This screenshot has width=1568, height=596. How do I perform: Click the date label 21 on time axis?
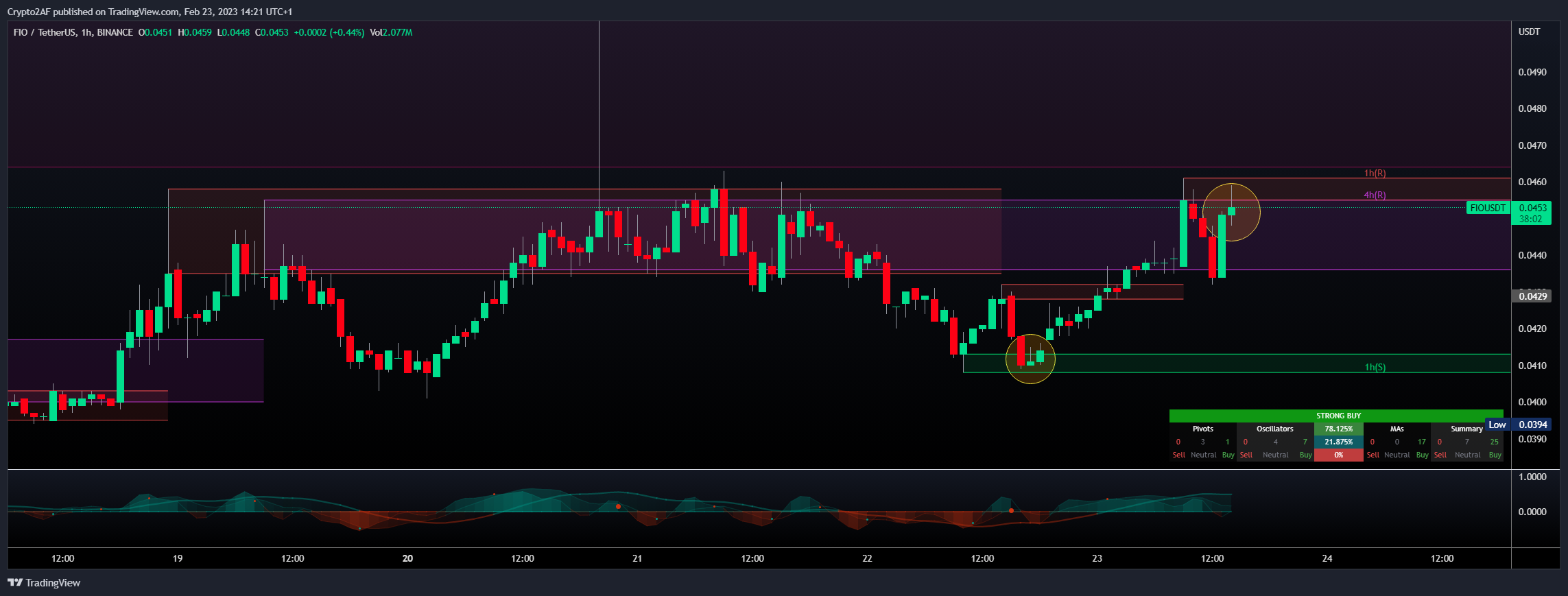pos(637,558)
